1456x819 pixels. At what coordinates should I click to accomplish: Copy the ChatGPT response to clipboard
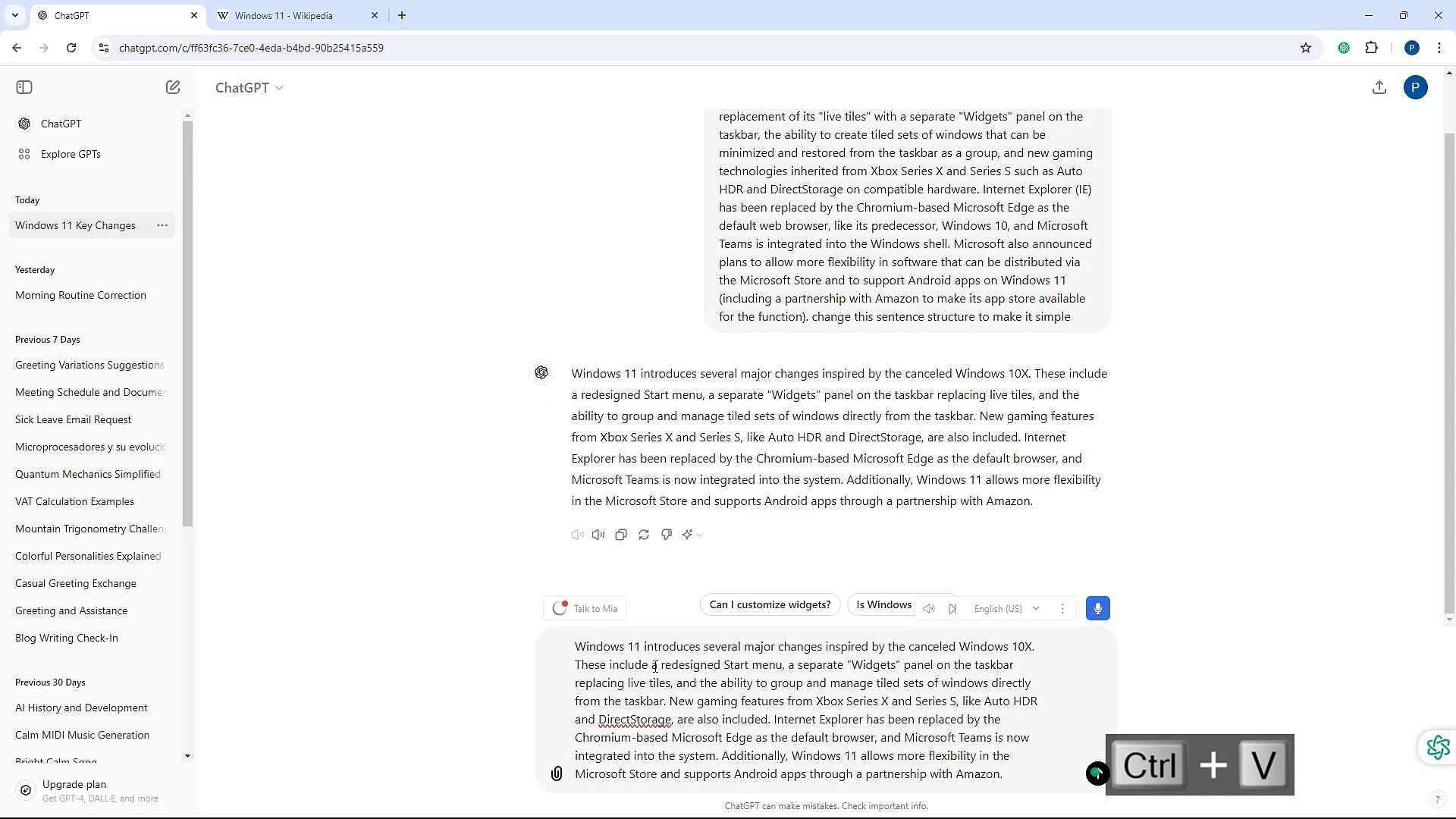(x=621, y=535)
